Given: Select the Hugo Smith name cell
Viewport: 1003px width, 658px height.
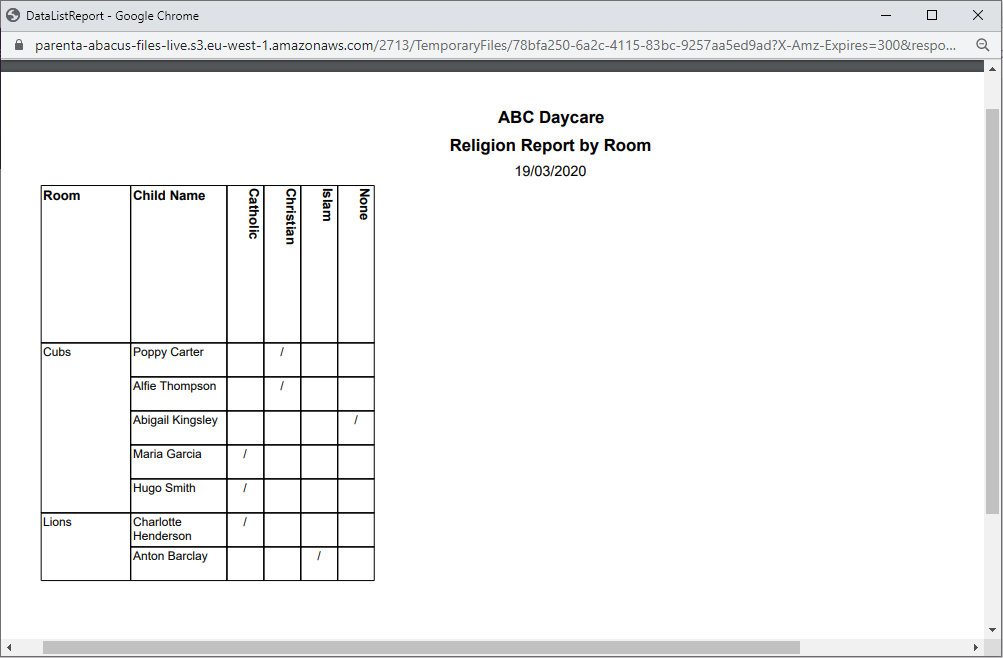Looking at the screenshot, I should [178, 496].
